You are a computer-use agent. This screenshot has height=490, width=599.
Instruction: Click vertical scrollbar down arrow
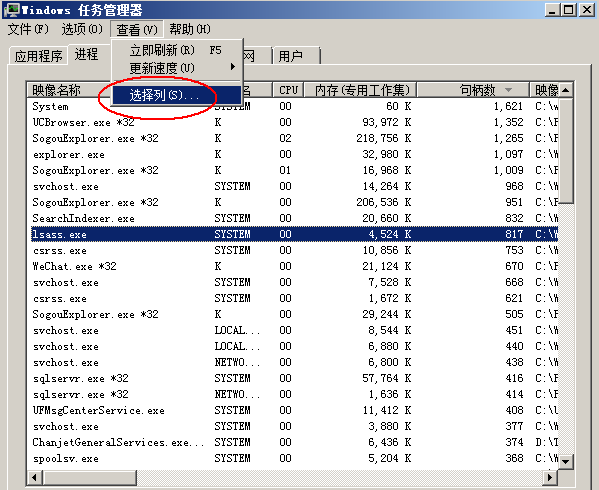[566, 462]
